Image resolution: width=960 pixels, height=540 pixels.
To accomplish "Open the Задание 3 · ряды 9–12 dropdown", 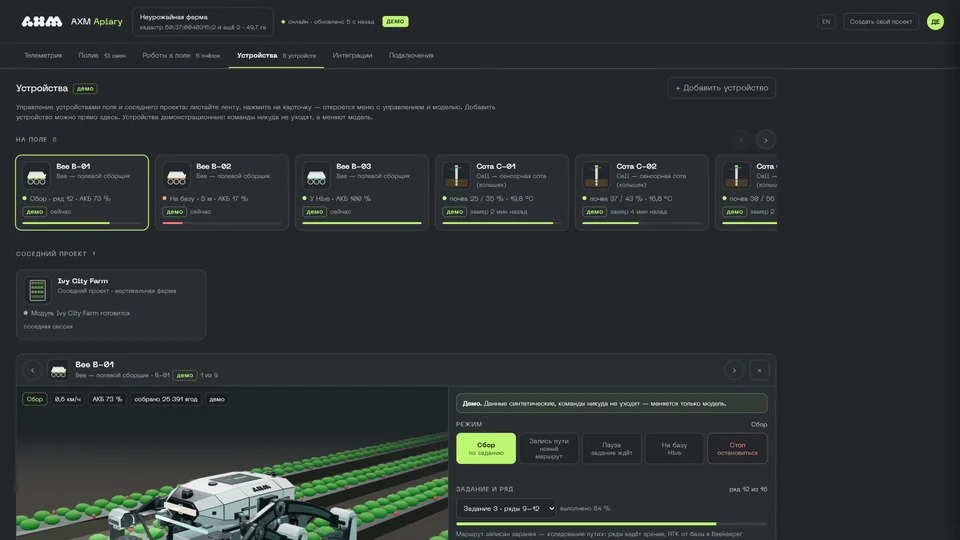I will click(506, 508).
